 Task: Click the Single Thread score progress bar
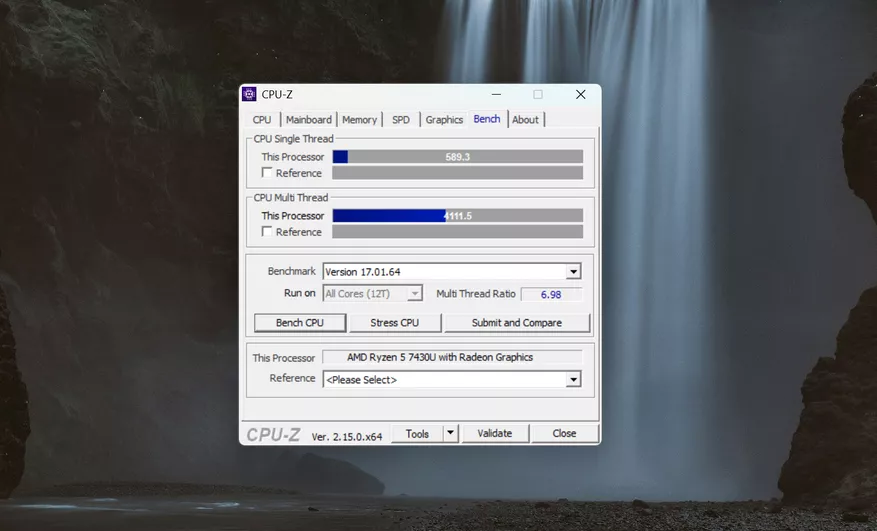[x=457, y=157]
